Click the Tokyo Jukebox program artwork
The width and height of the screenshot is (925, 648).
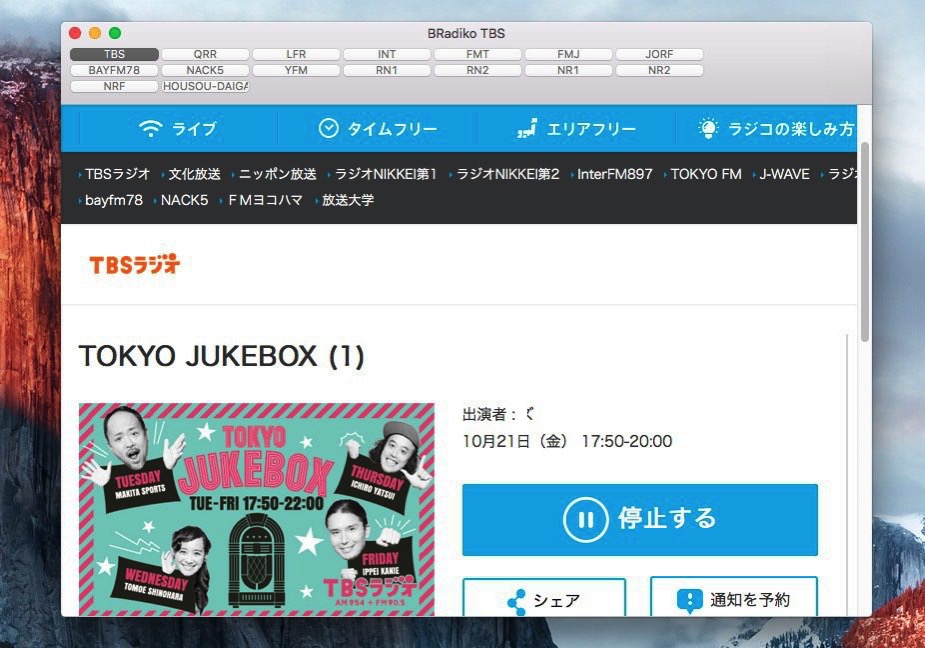point(257,509)
